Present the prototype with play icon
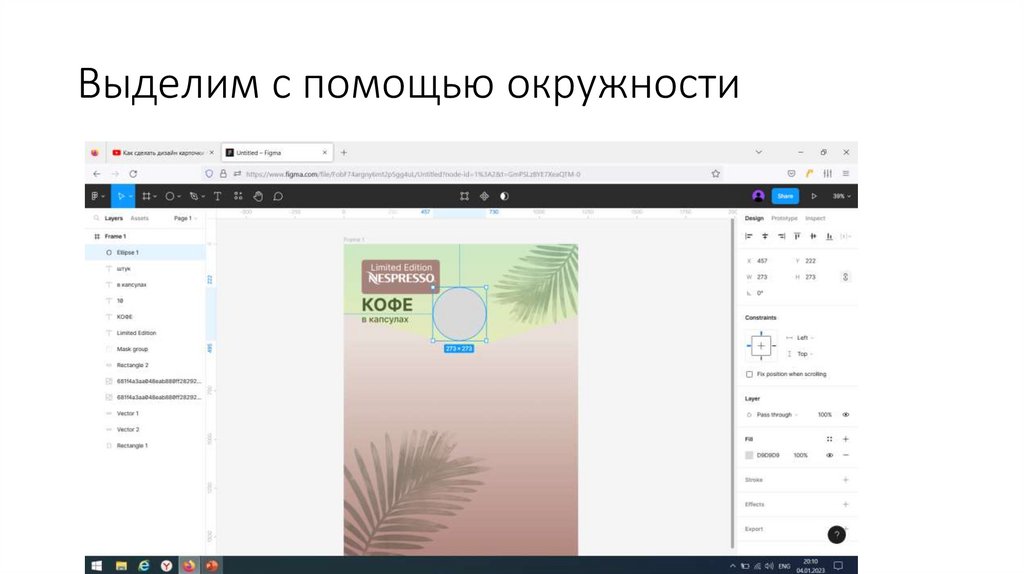 814,196
